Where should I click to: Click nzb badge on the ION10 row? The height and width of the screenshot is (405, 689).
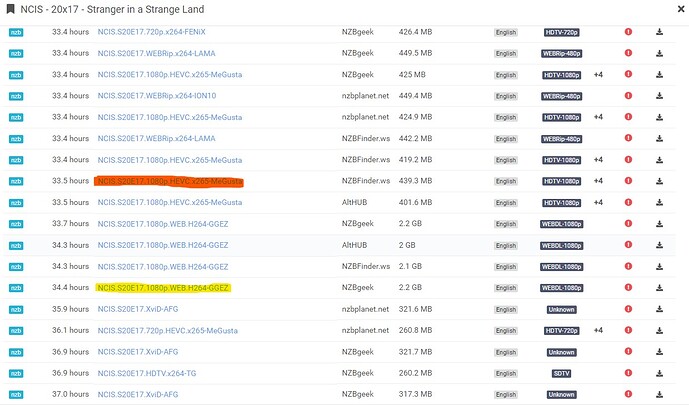pos(16,96)
